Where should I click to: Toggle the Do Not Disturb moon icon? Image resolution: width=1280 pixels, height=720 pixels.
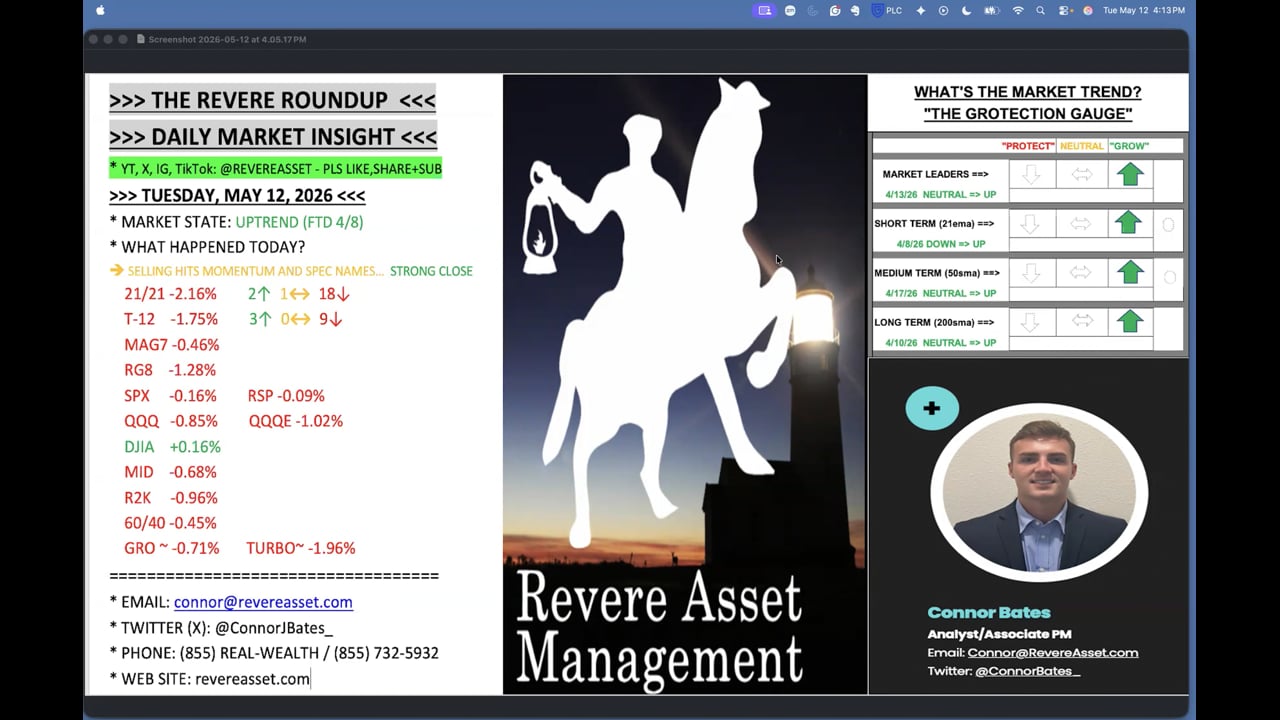[x=966, y=10]
